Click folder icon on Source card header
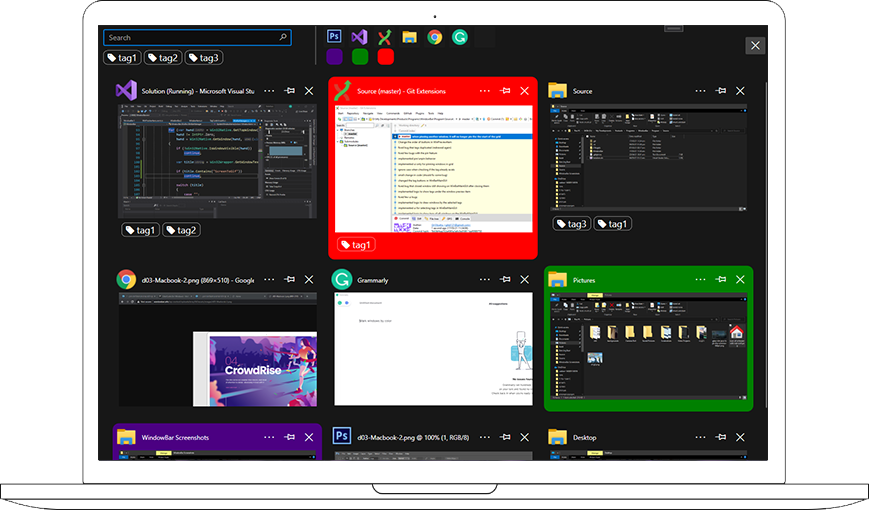This screenshot has width=869, height=510. click(x=557, y=91)
